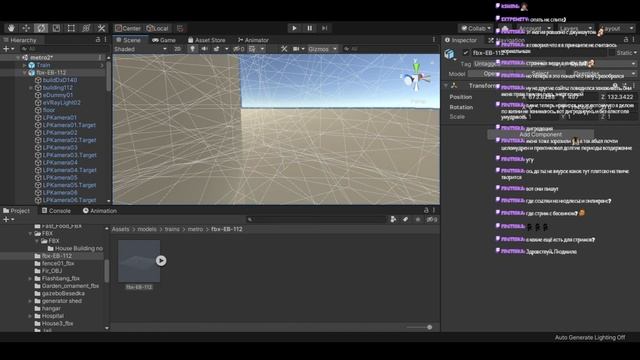Open scene view tools settings icon

tap(284, 49)
